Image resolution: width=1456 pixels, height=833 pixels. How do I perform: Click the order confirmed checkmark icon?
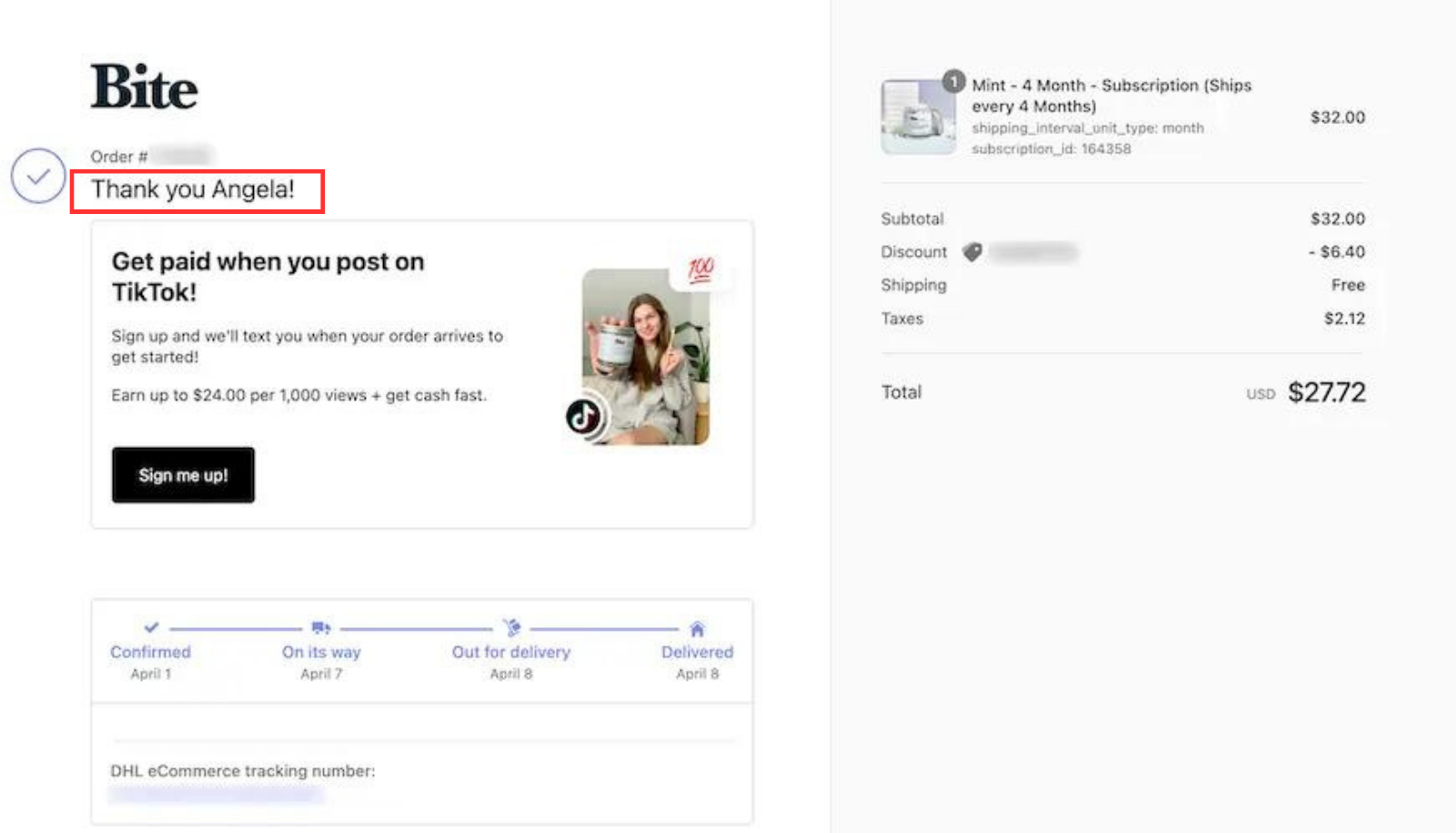coord(36,176)
